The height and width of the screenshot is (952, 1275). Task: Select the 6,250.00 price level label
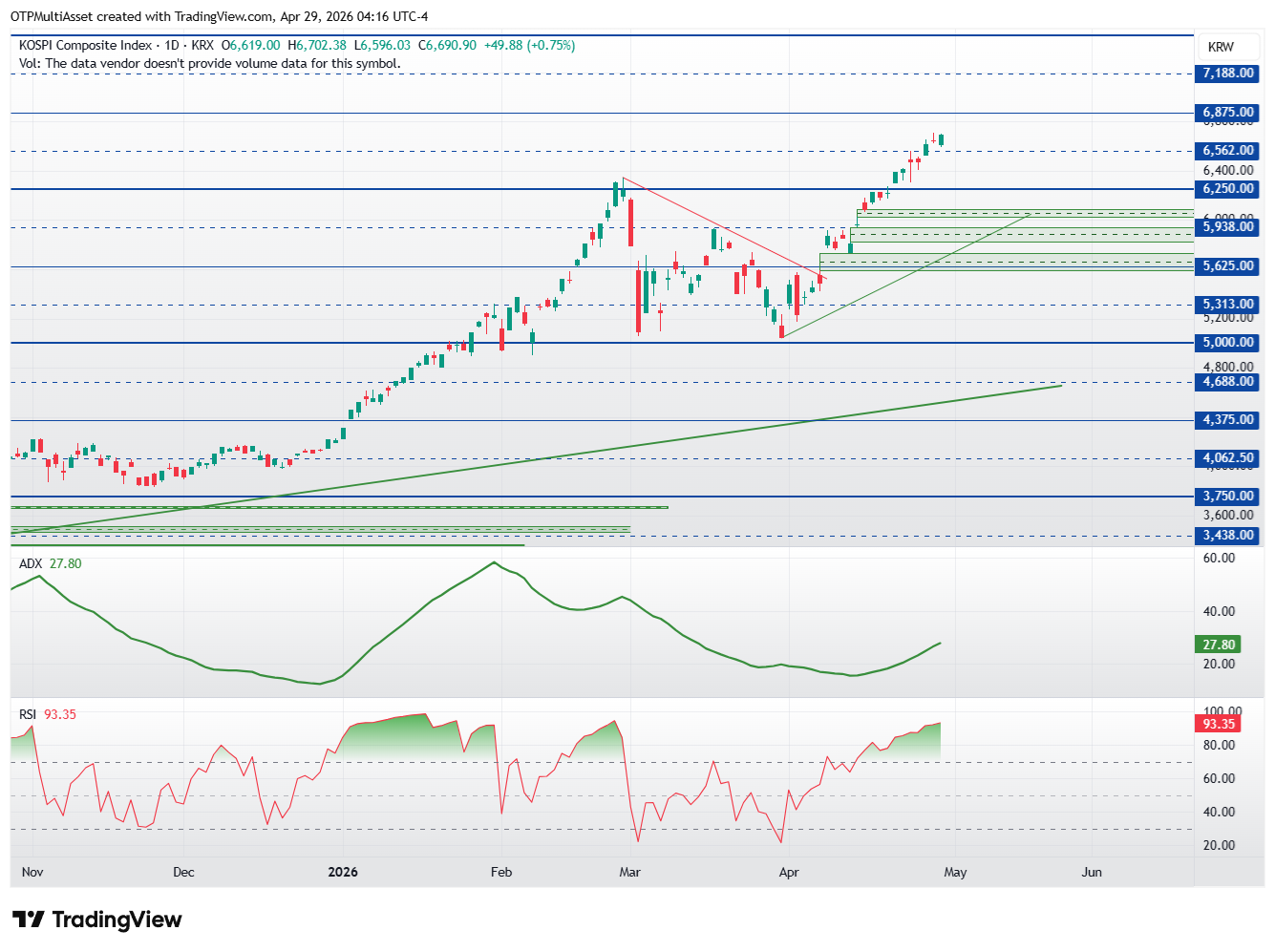tap(1228, 189)
